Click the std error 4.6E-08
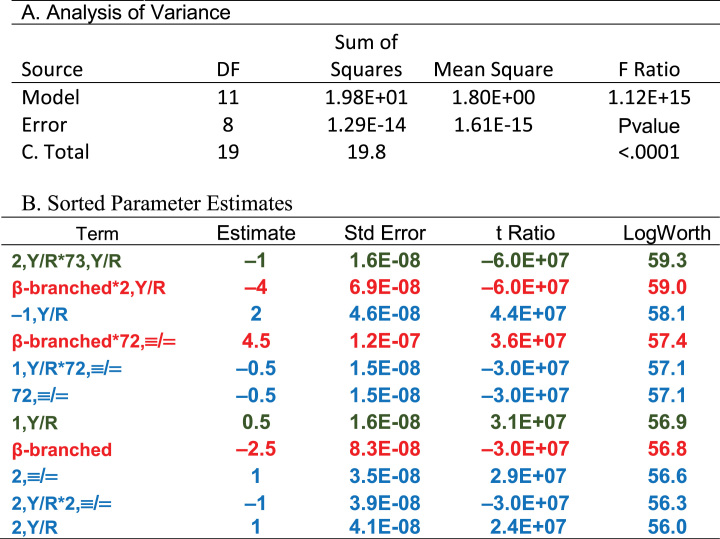 pos(385,314)
